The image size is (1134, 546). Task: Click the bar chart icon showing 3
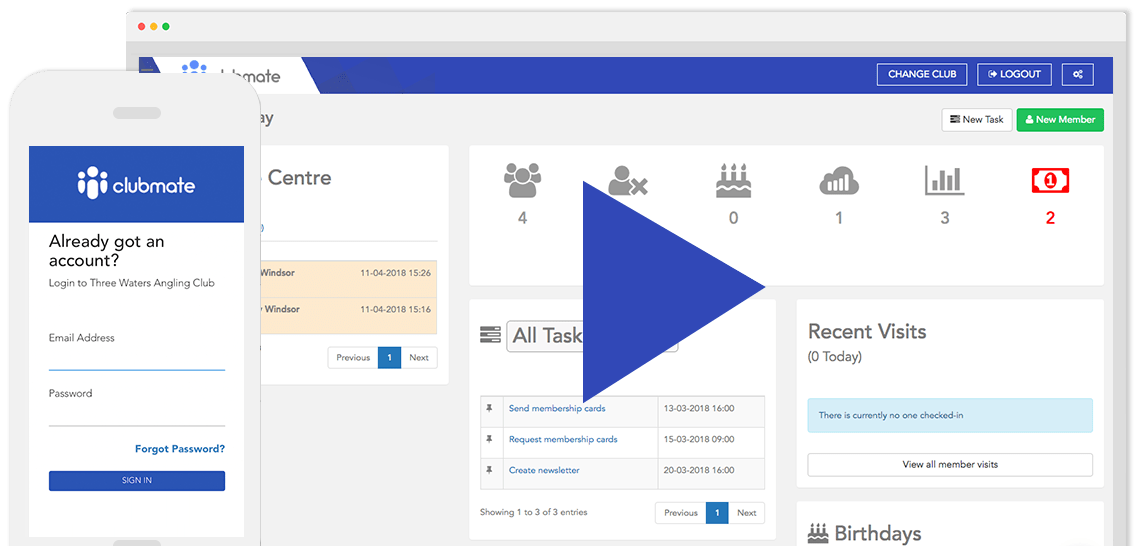click(x=944, y=180)
